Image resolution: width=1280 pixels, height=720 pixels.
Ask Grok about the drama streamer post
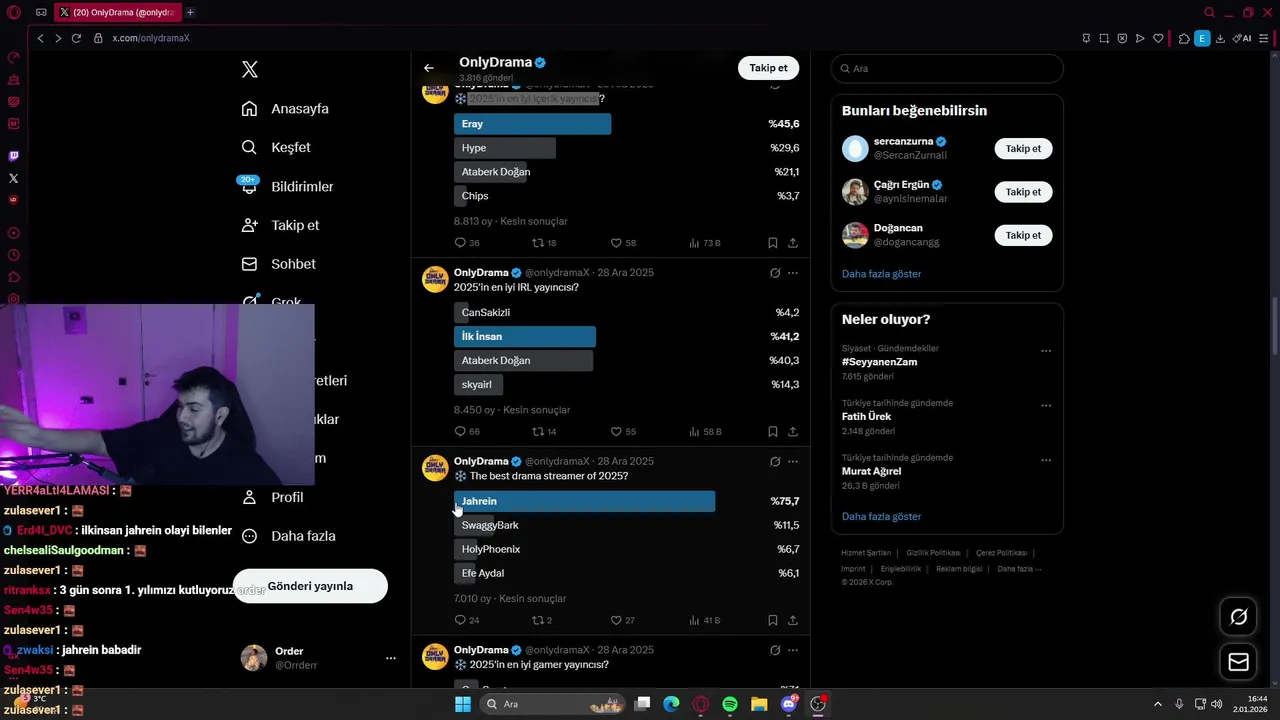click(775, 462)
